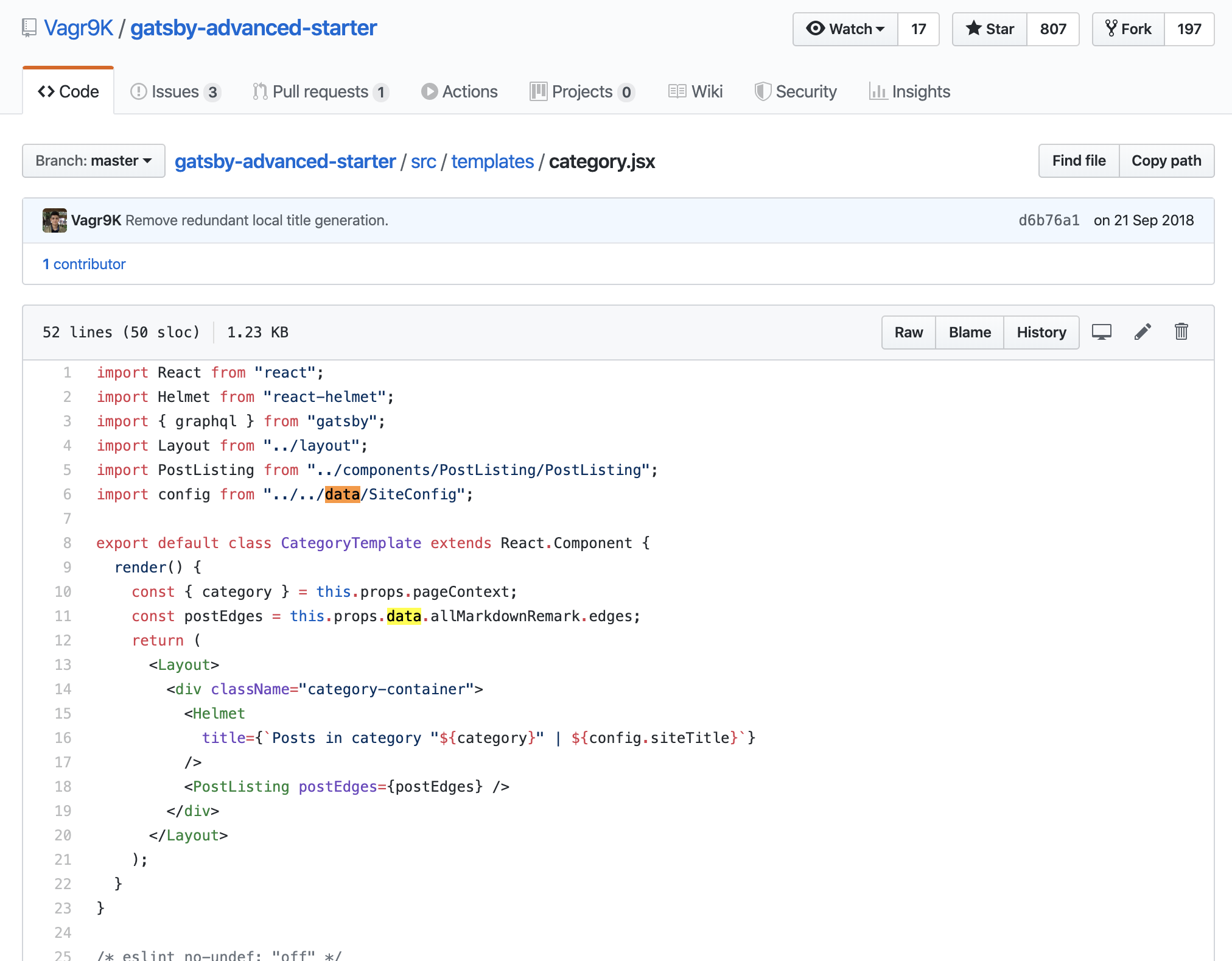Navigate to templates breadcrumb folder

(x=492, y=161)
